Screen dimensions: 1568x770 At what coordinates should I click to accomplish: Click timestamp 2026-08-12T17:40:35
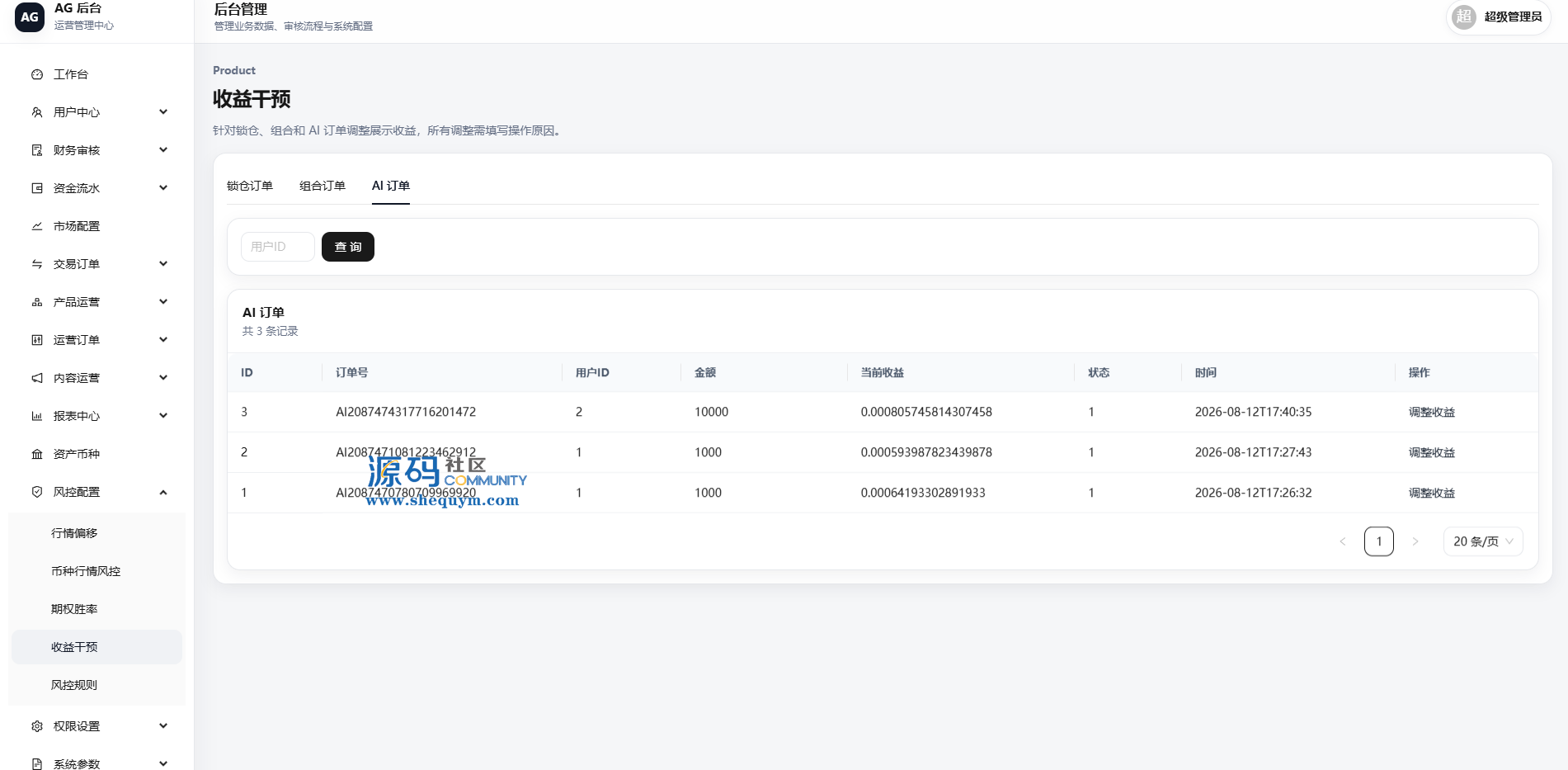coord(1254,412)
